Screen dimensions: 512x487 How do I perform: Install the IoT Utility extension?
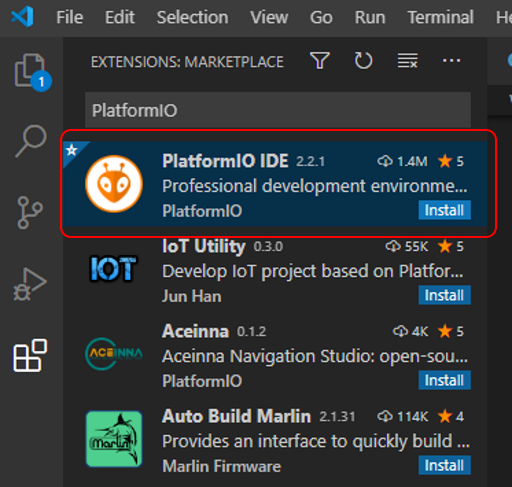pyautogui.click(x=444, y=295)
